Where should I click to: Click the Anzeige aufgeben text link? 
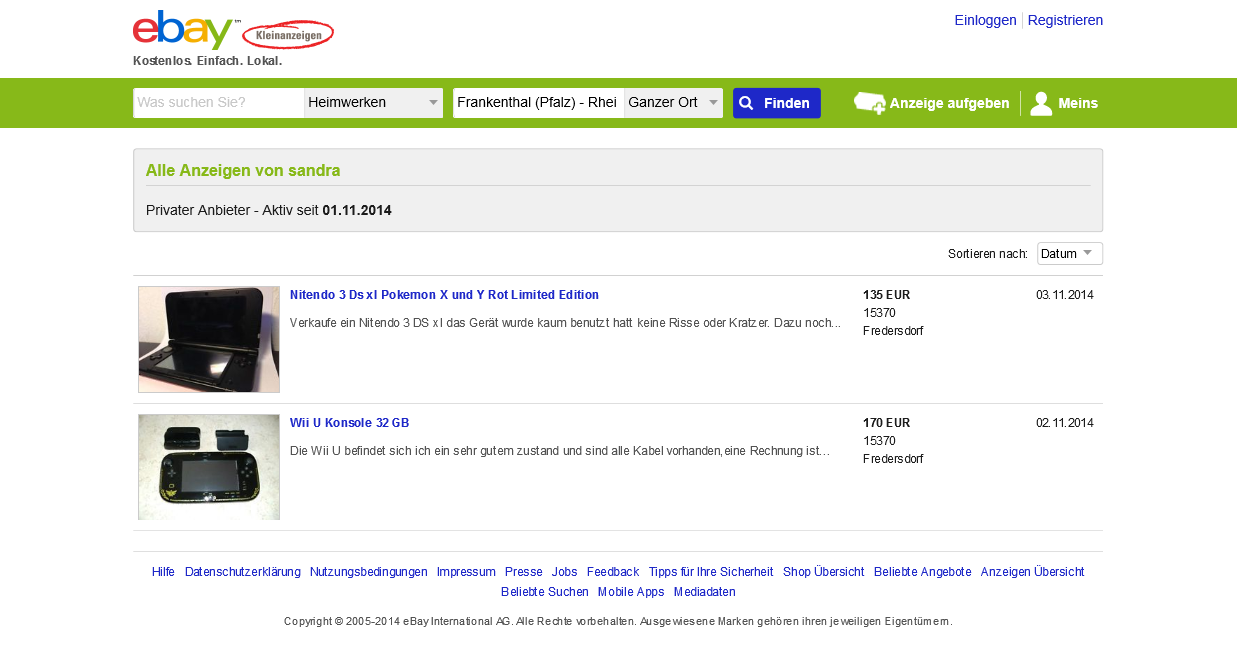pyautogui.click(x=949, y=103)
